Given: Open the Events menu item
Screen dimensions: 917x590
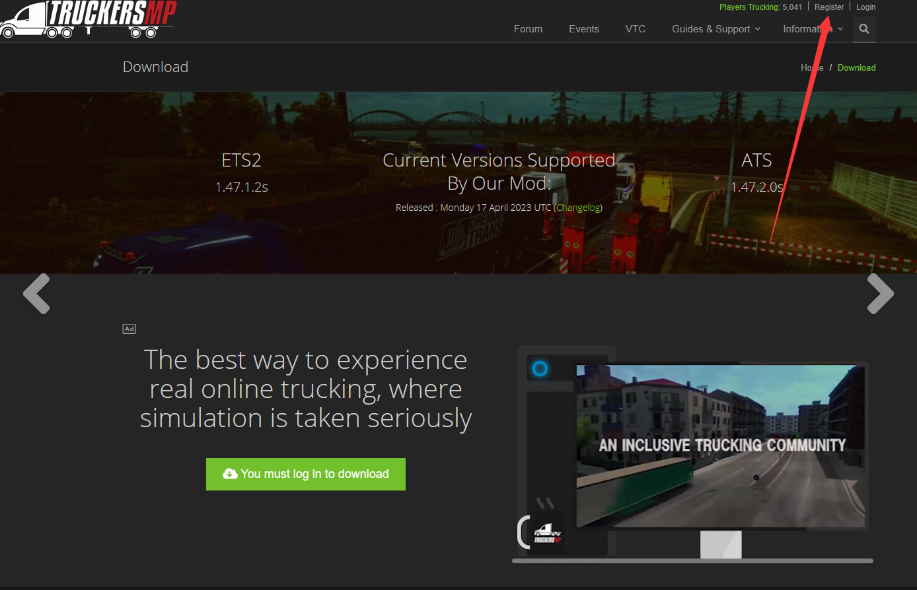Looking at the screenshot, I should (584, 29).
